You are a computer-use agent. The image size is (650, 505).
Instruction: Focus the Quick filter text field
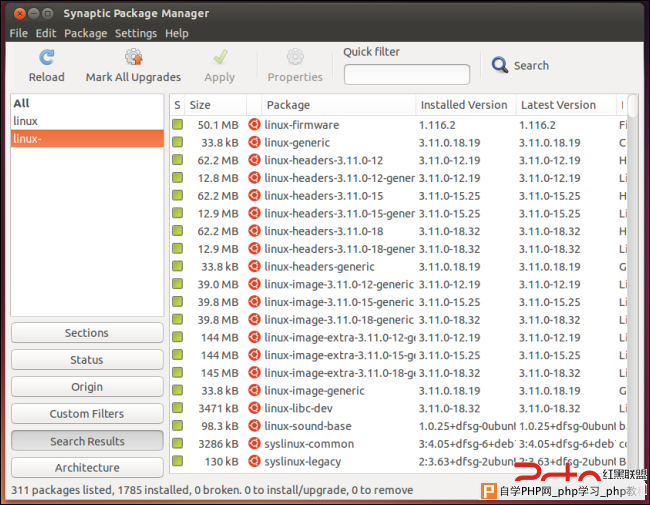407,75
